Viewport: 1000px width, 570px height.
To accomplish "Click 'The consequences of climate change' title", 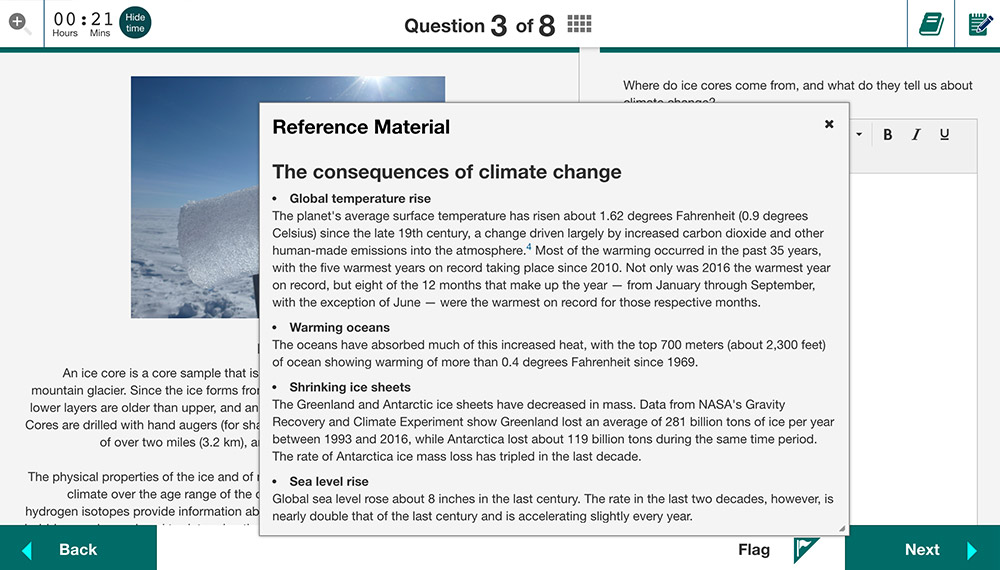I will (446, 172).
